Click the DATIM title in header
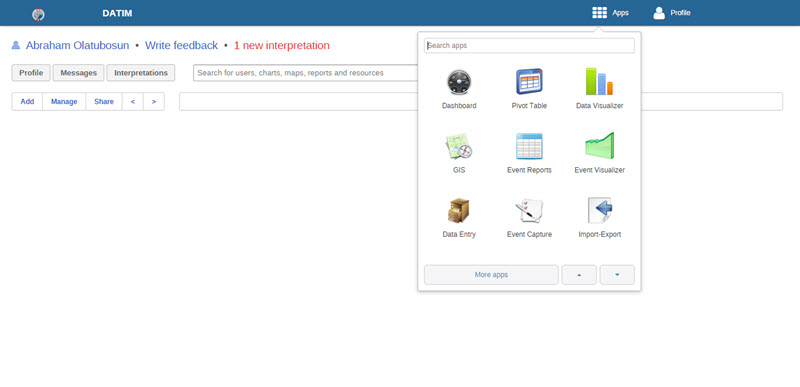 (117, 13)
